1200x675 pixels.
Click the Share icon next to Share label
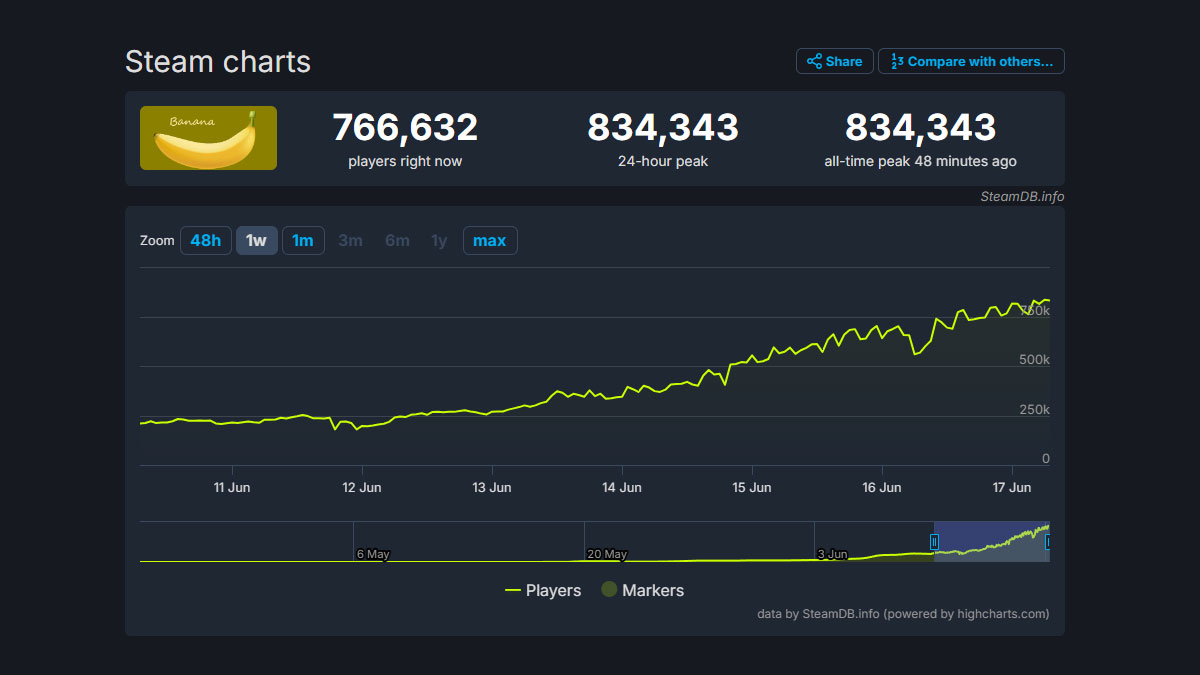(812, 60)
